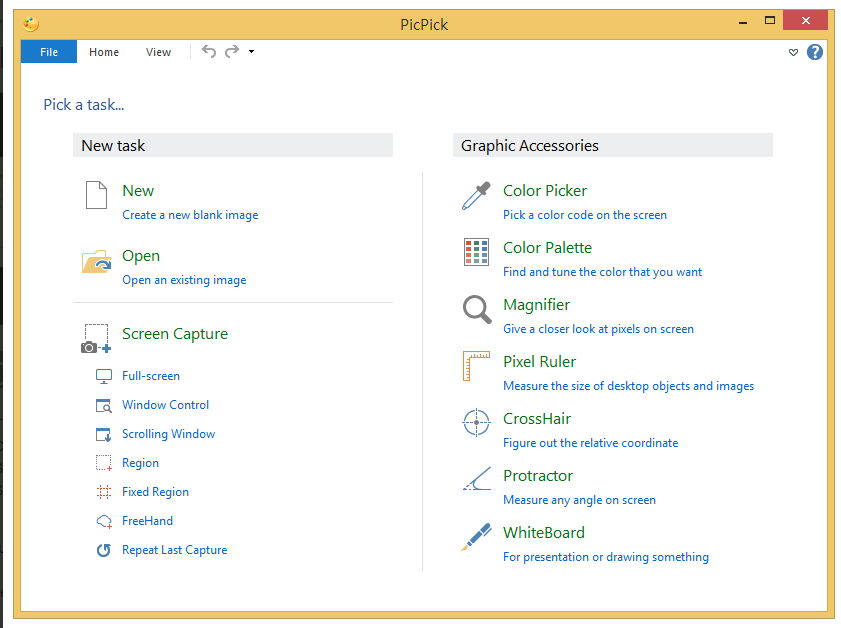The height and width of the screenshot is (628, 841).
Task: Launch Color Picker from its title
Action: 545,190
